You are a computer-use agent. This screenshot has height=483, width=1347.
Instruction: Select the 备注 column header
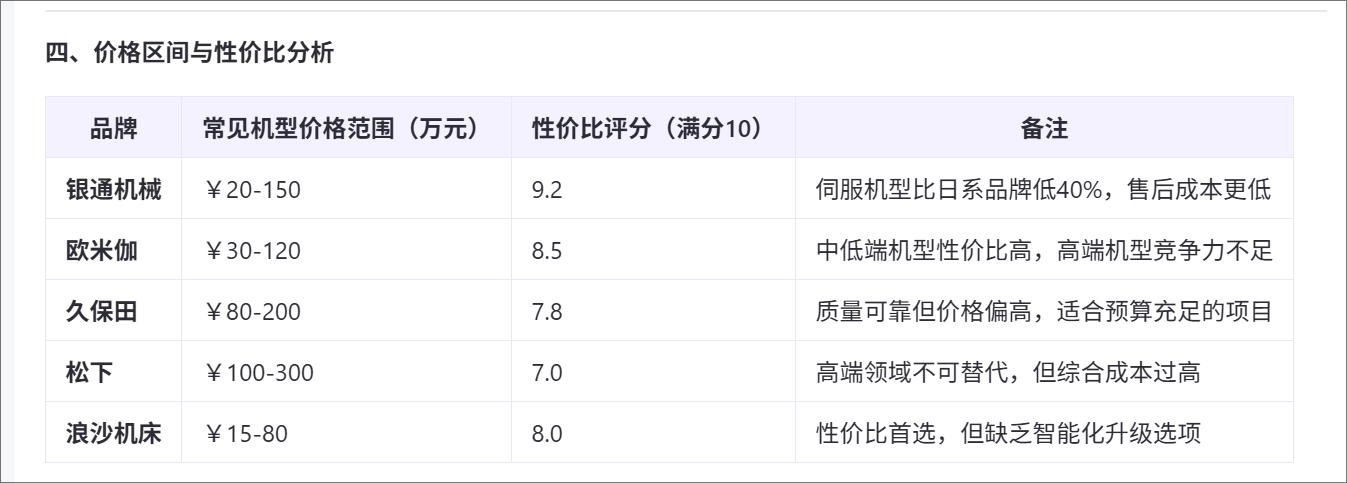coord(1044,128)
